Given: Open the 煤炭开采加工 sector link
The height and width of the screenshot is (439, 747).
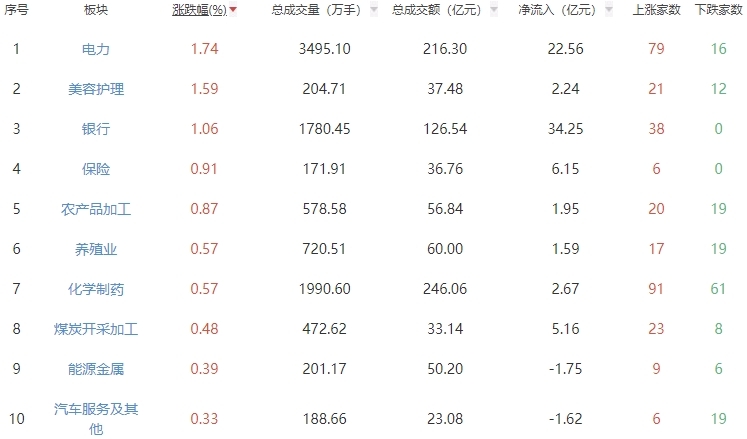Looking at the screenshot, I should click(x=96, y=329).
